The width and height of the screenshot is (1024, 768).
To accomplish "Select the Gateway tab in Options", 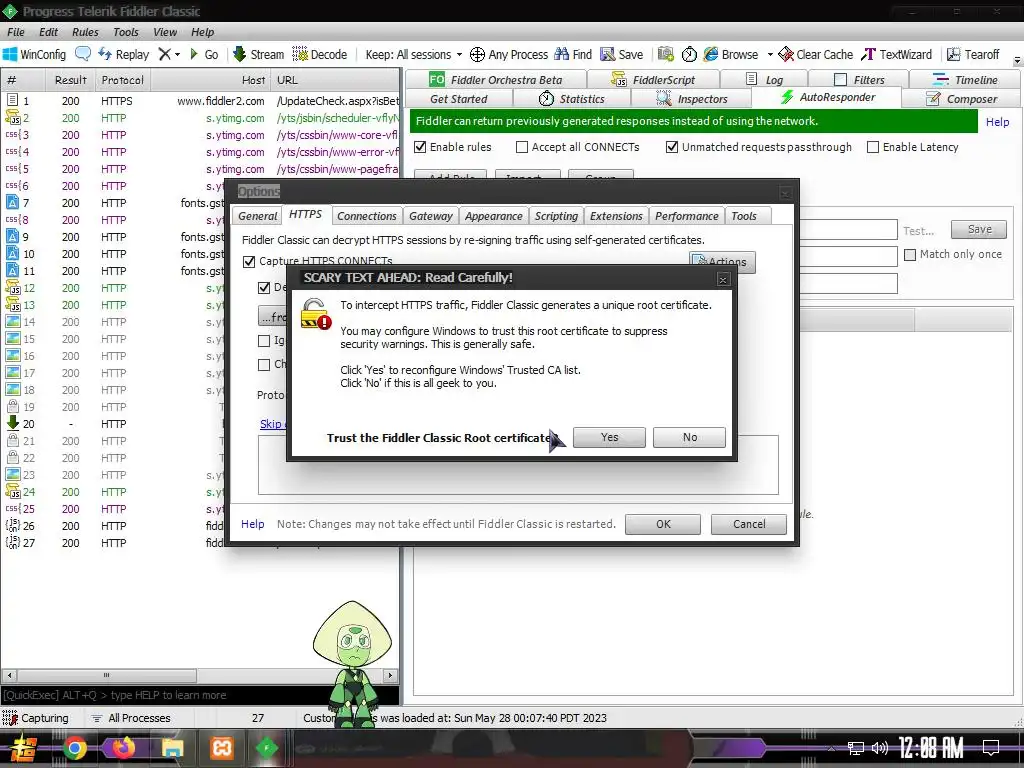I will click(430, 216).
